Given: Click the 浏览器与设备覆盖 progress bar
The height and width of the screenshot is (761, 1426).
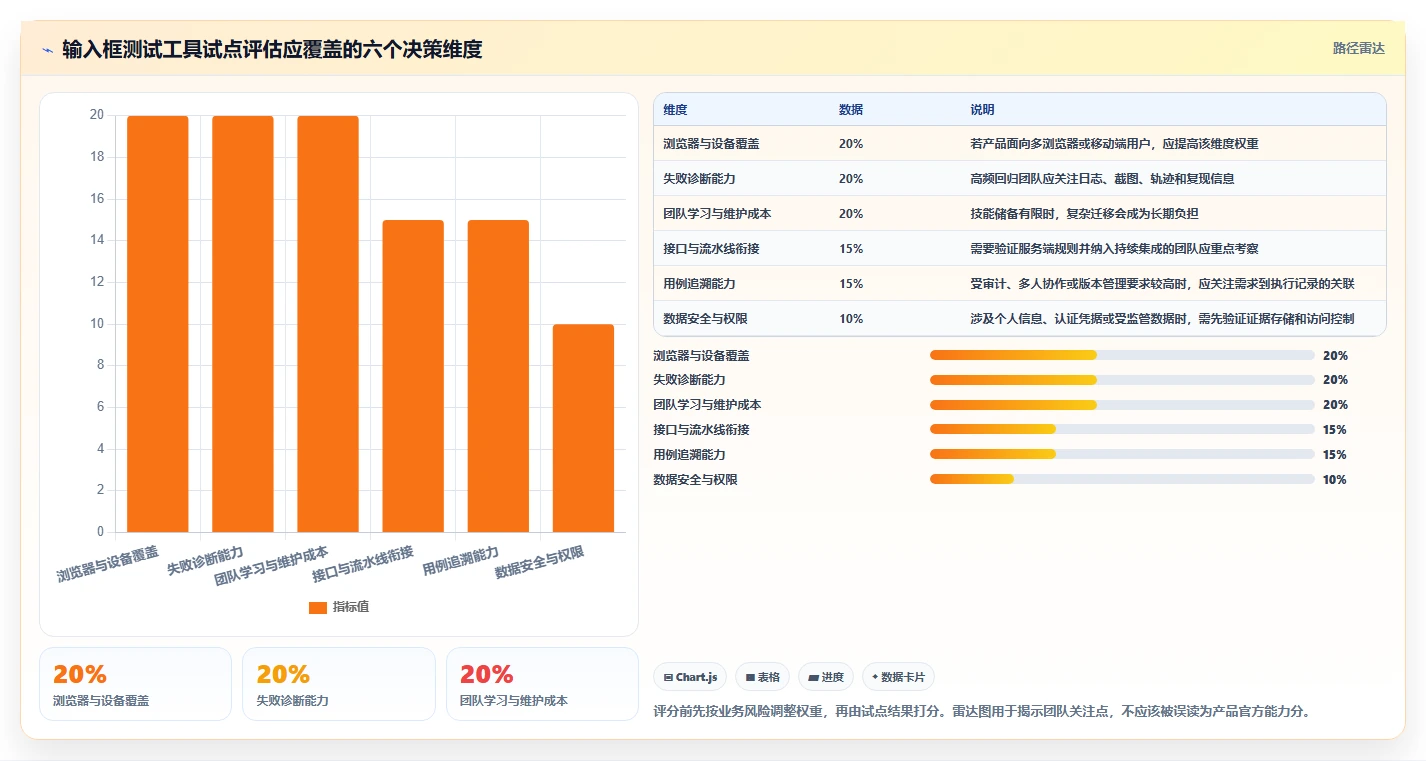Looking at the screenshot, I should 1122,355.
